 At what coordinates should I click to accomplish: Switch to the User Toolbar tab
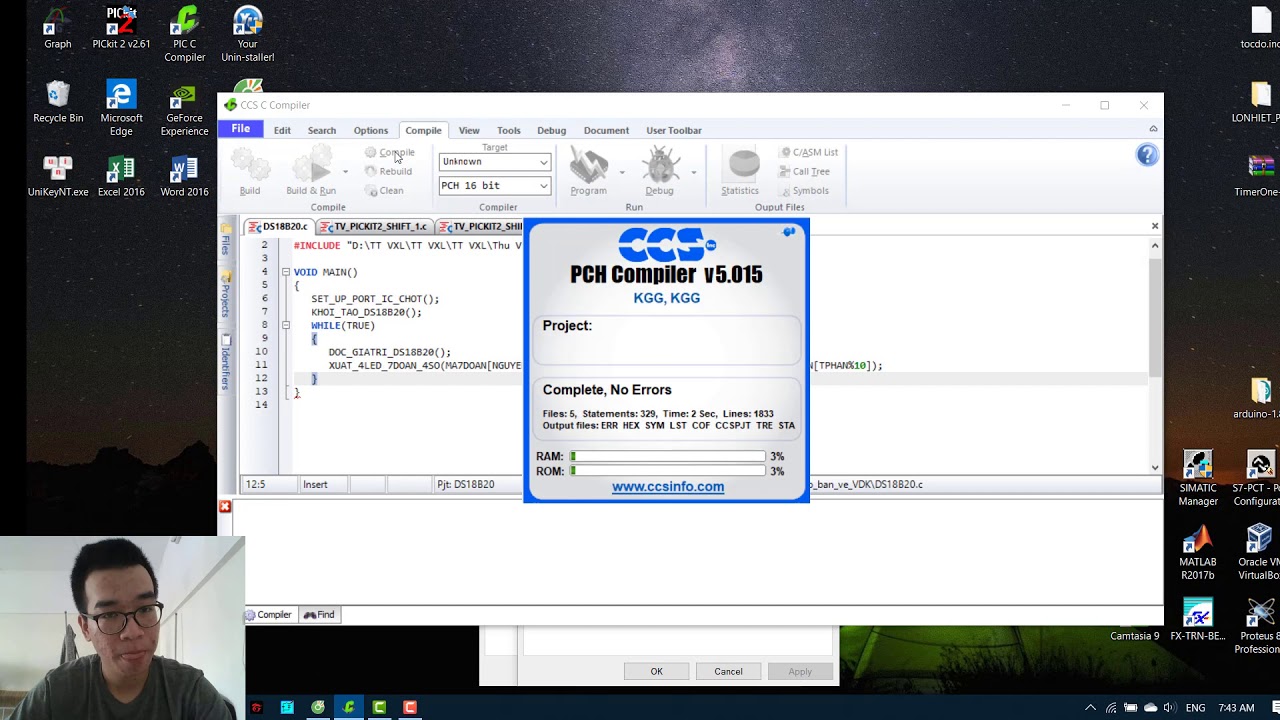[674, 130]
